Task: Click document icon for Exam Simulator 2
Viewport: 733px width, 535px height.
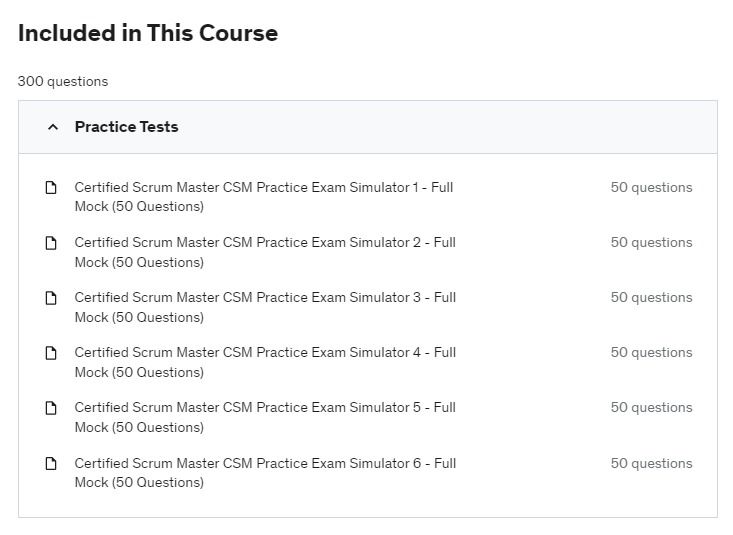Action: pyautogui.click(x=51, y=243)
